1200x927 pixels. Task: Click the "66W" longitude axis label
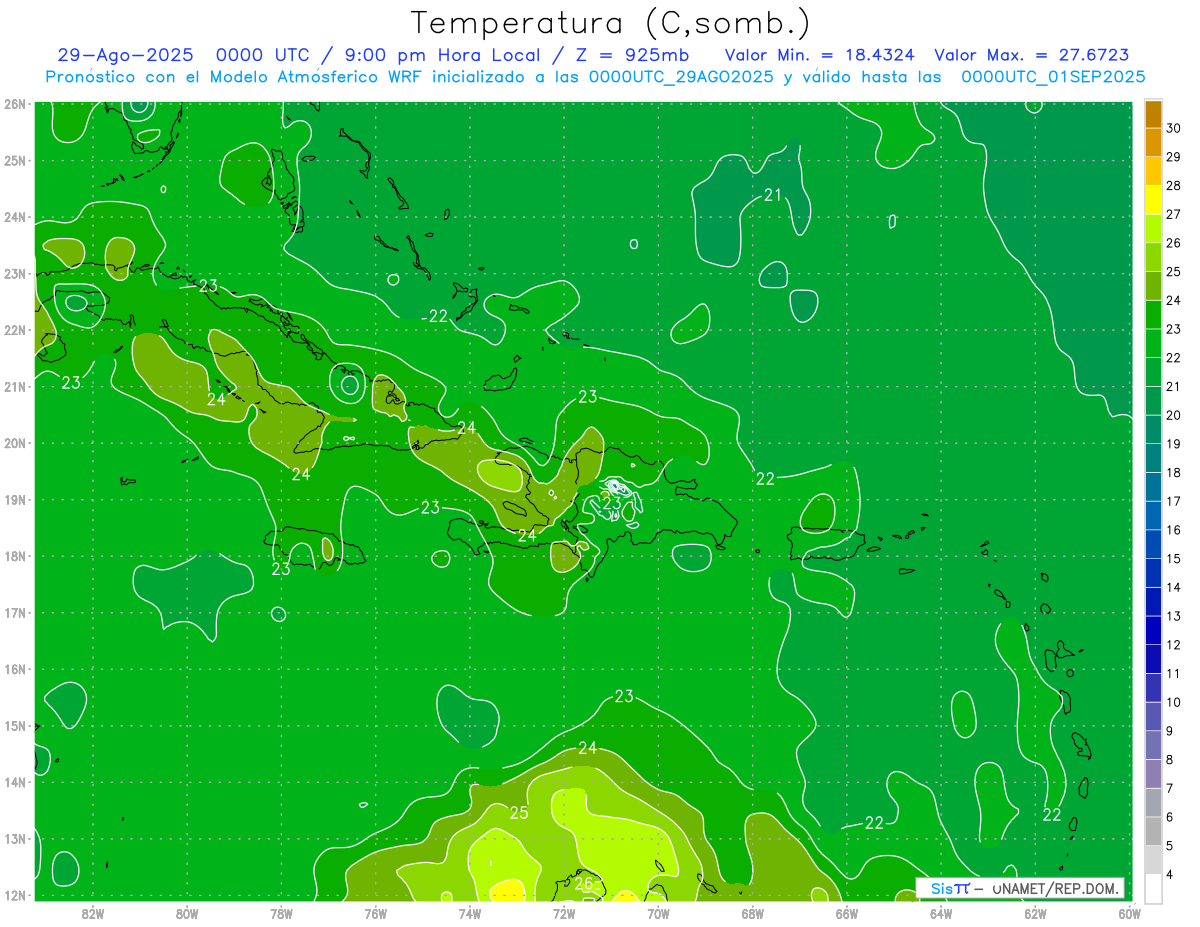pos(847,912)
